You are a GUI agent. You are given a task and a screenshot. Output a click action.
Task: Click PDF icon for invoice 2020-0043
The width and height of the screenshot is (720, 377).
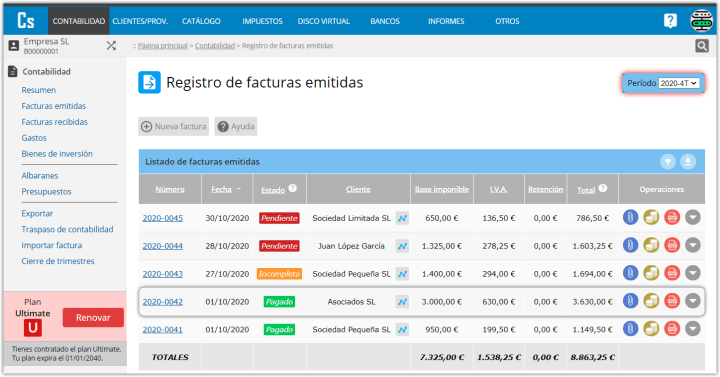coord(672,273)
